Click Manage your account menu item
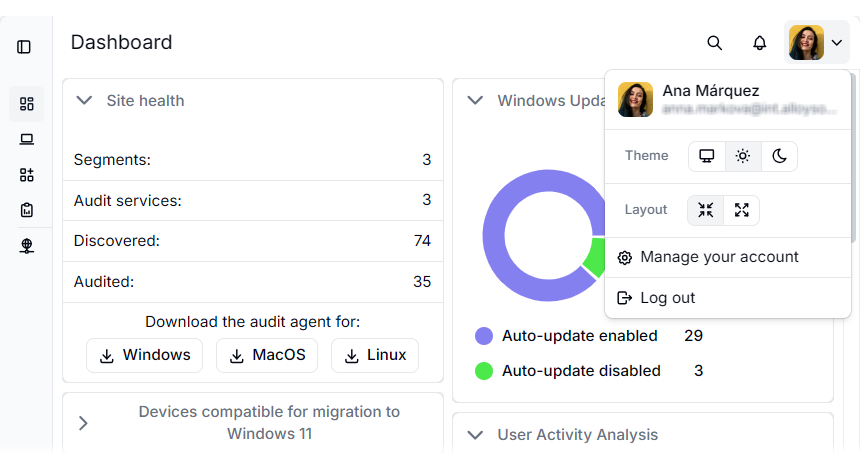 (719, 258)
